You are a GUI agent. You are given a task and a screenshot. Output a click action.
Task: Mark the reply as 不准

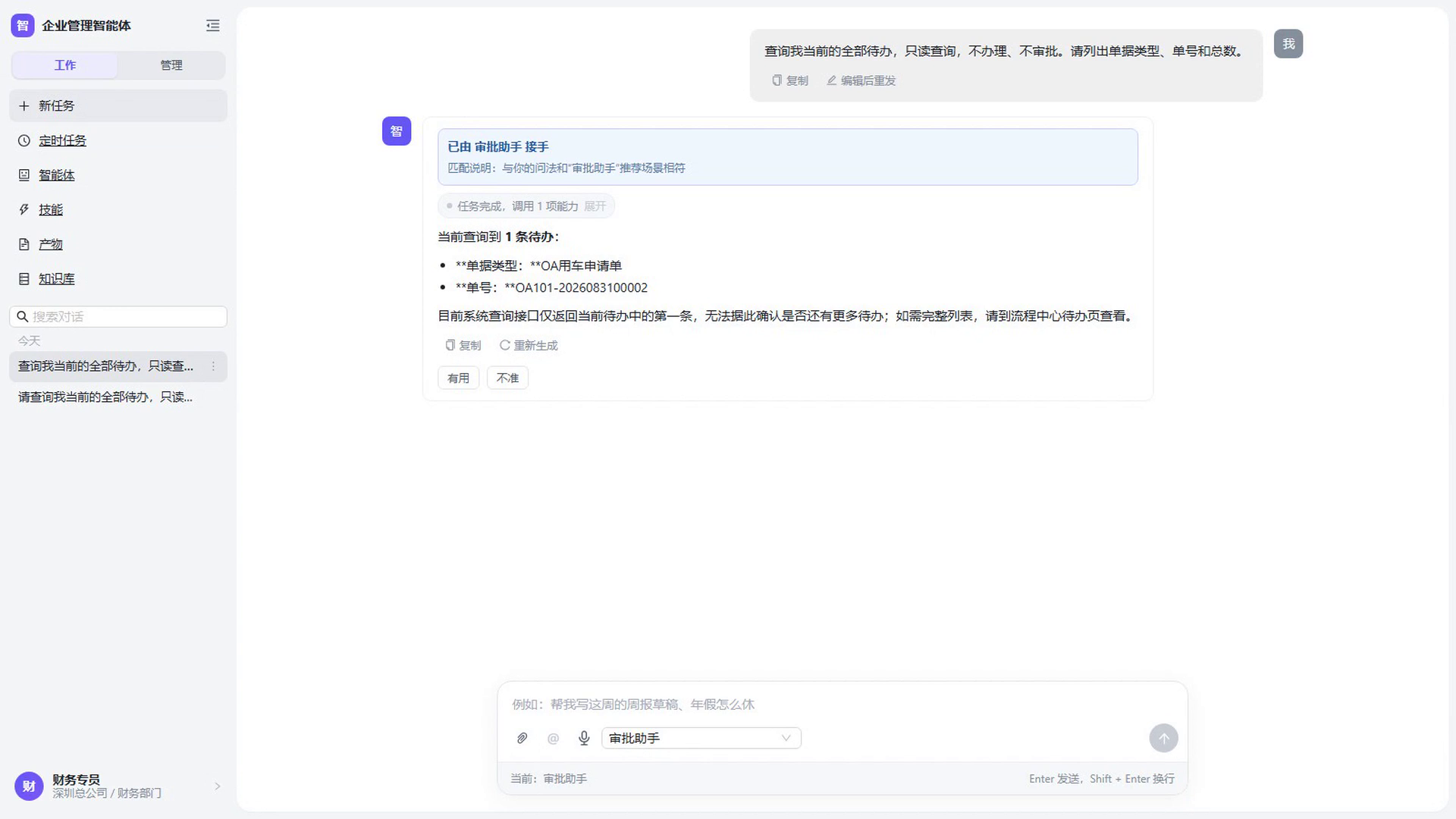click(x=507, y=378)
